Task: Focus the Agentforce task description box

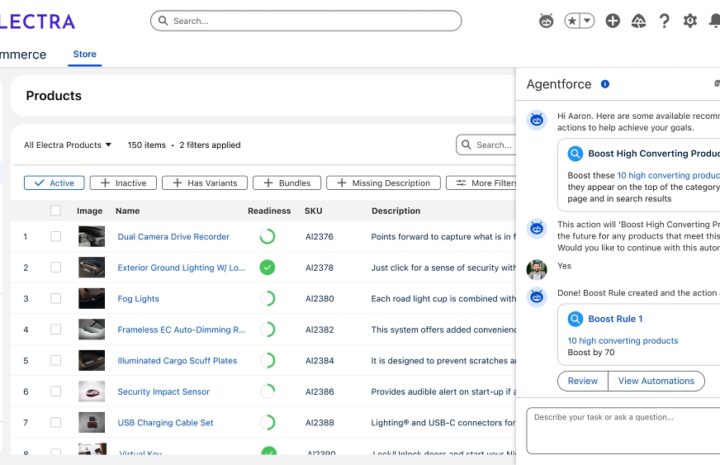Action: 623,431
